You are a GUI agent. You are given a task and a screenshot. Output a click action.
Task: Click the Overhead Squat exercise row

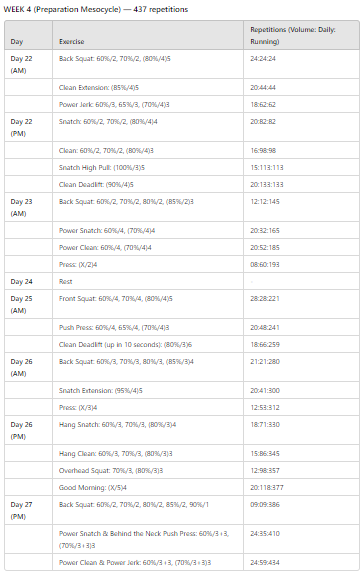(182, 470)
